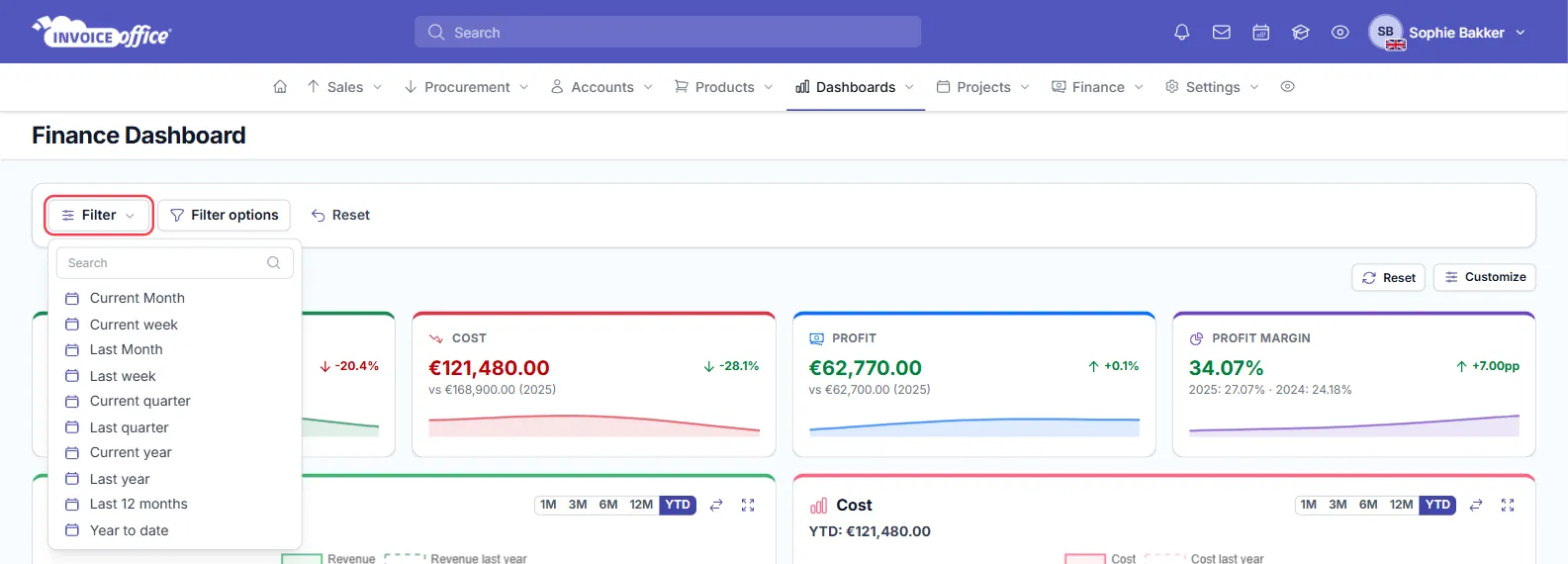This screenshot has width=1568, height=564.
Task: Open the Dashboards menu
Action: click(856, 87)
